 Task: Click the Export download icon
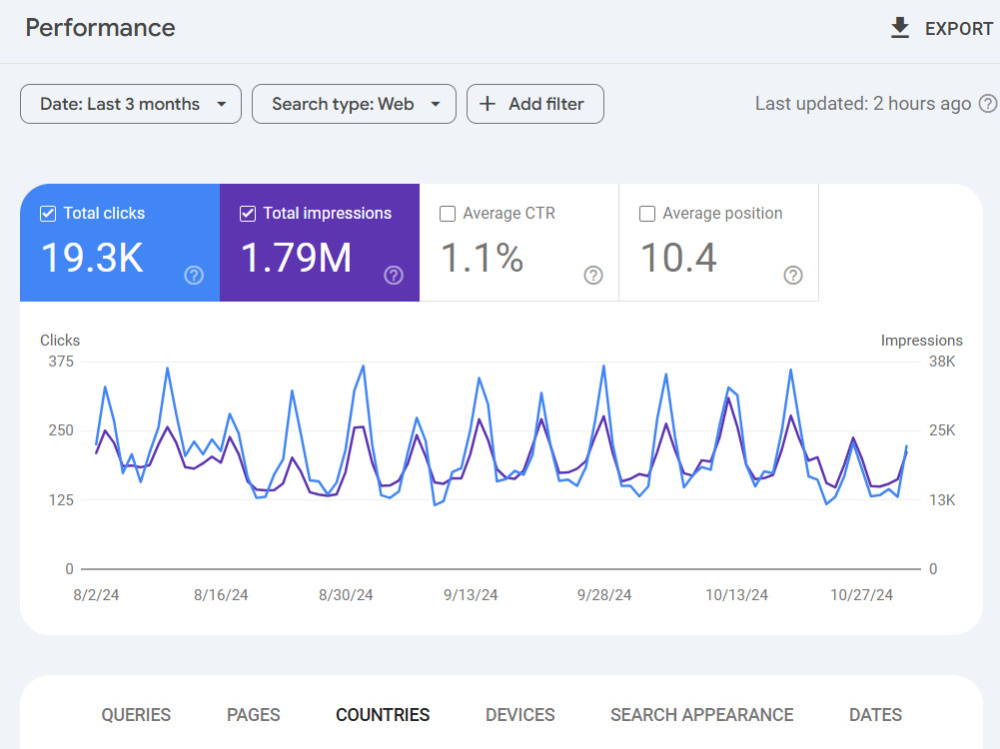pos(900,28)
